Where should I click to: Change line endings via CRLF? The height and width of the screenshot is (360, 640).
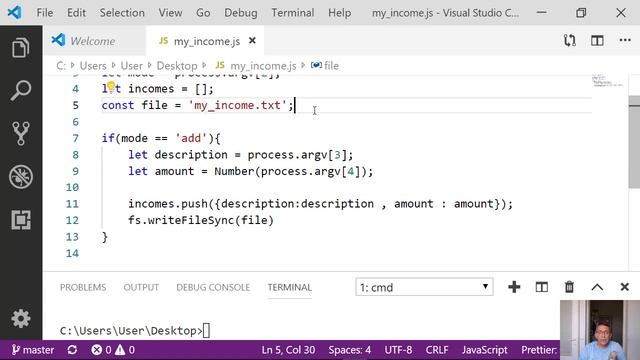(x=437, y=350)
